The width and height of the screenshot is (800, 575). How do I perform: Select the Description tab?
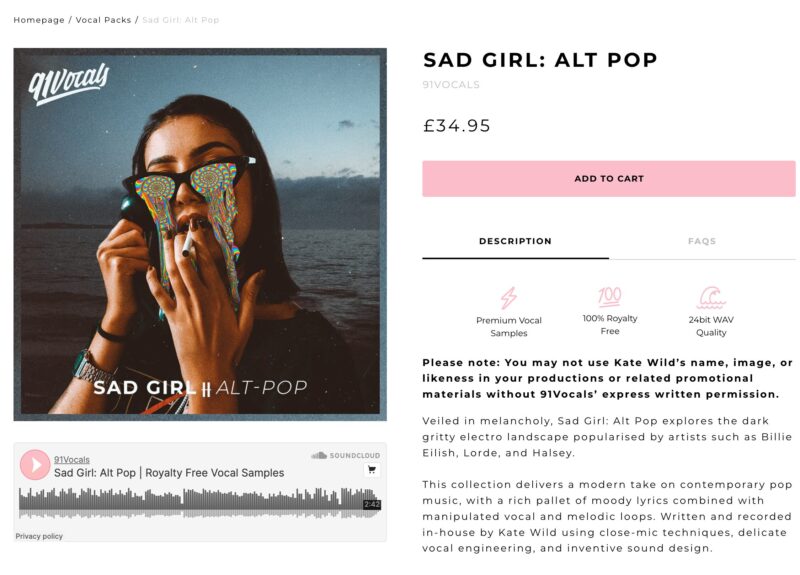click(515, 241)
